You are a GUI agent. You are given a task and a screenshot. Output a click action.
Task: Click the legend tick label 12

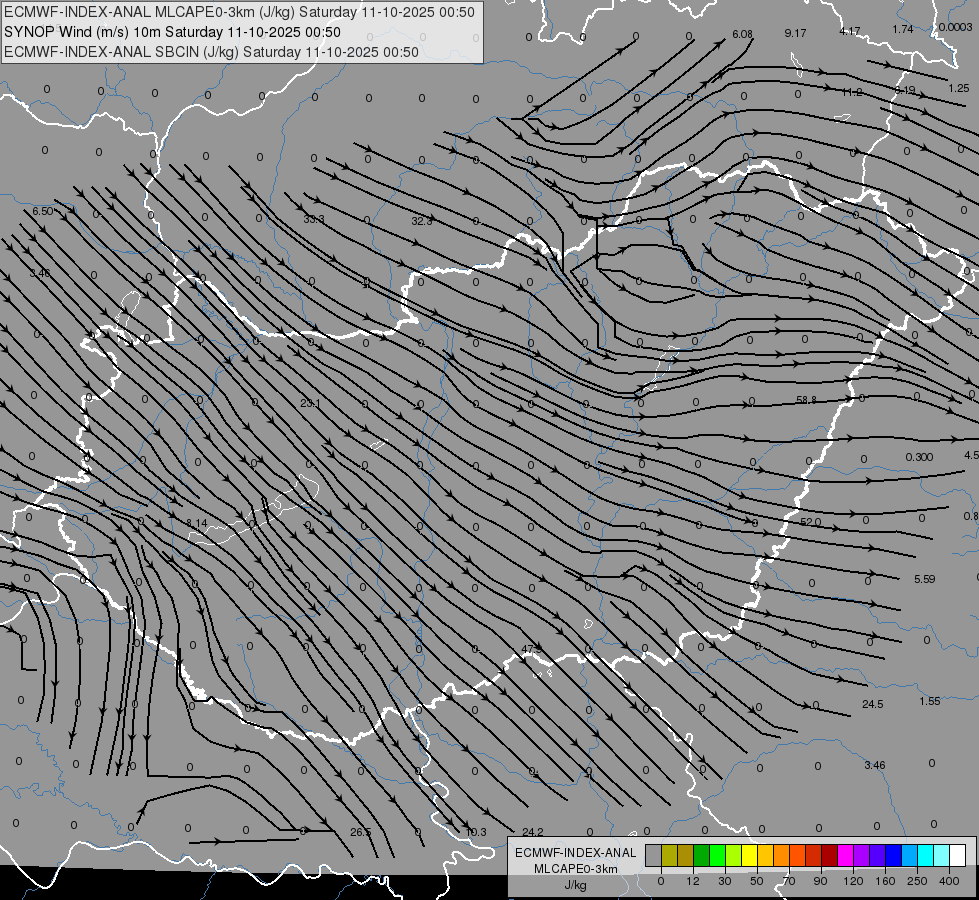[692, 881]
